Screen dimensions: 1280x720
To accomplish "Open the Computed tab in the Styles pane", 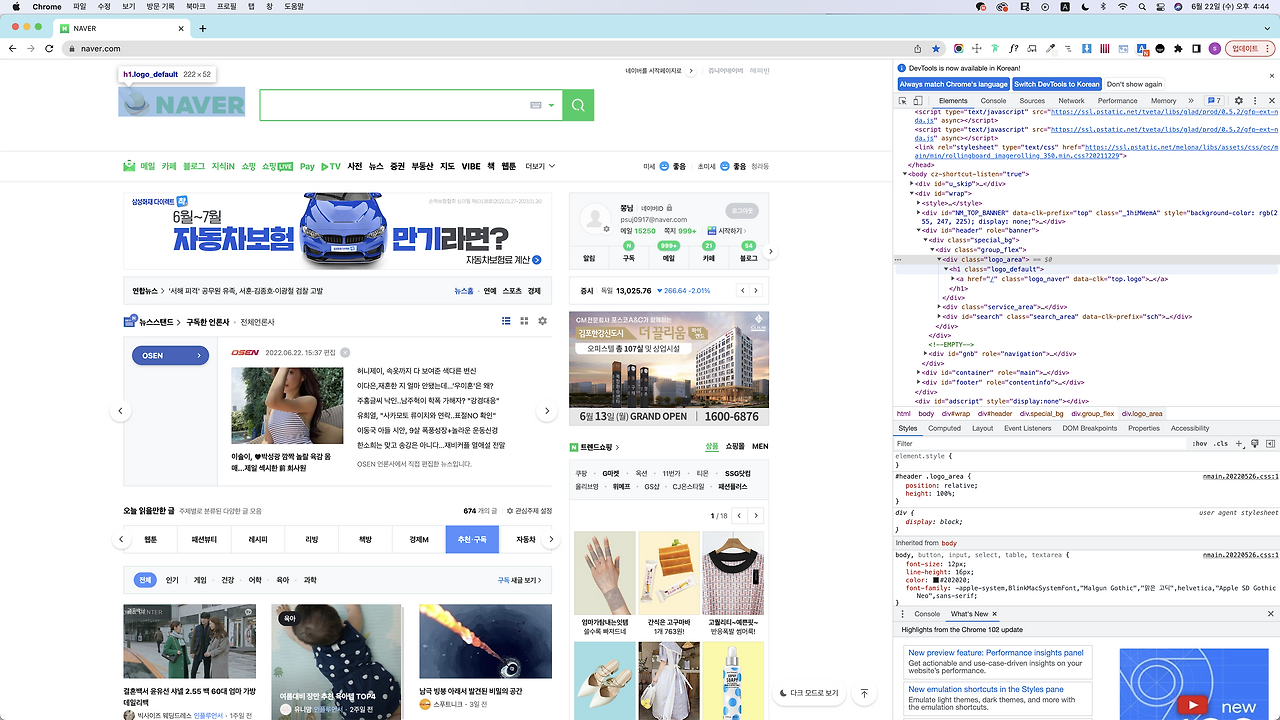I will coord(945,427).
